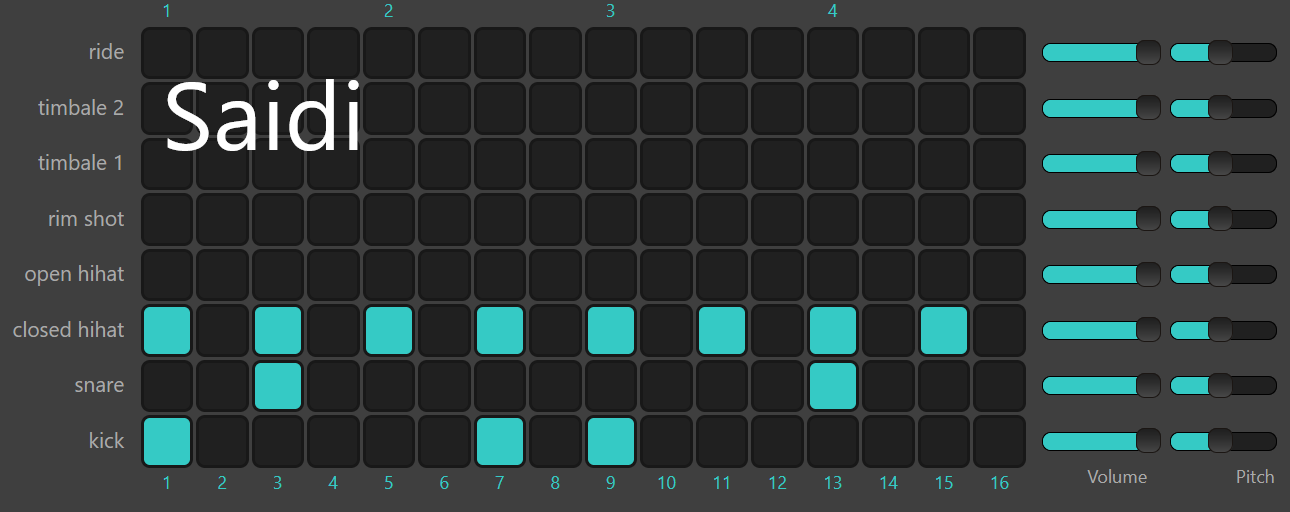Viewport: 1290px width, 512px height.
Task: Click the ride volume slider
Action: point(1101,53)
